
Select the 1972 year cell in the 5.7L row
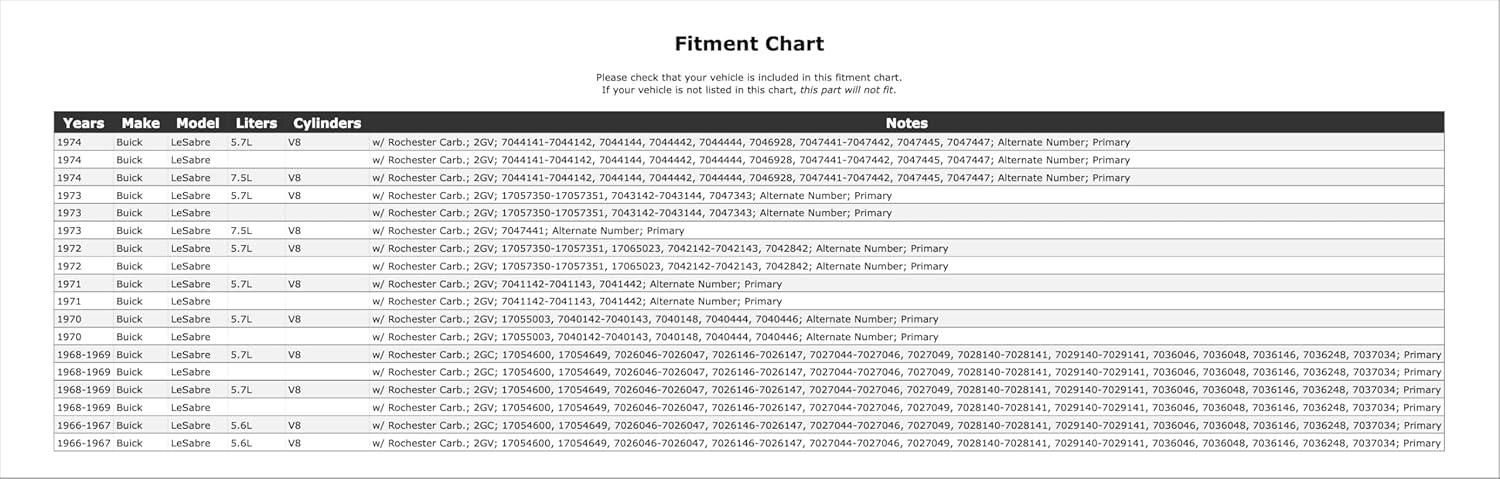tap(70, 249)
